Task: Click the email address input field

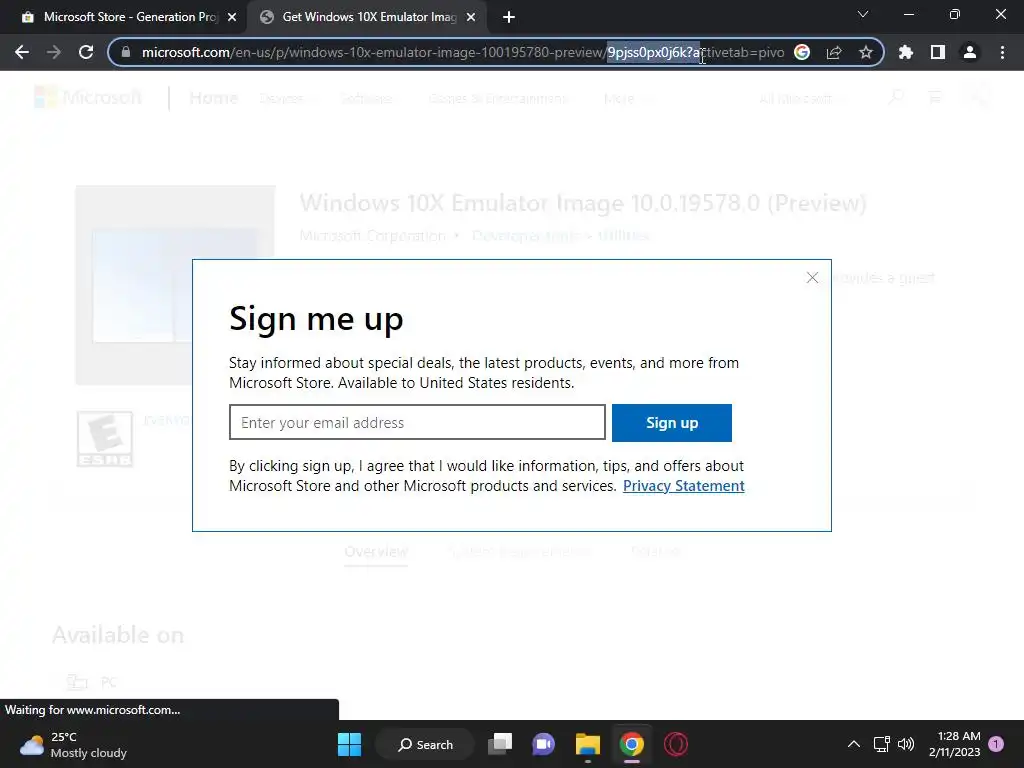Action: pyautogui.click(x=417, y=423)
